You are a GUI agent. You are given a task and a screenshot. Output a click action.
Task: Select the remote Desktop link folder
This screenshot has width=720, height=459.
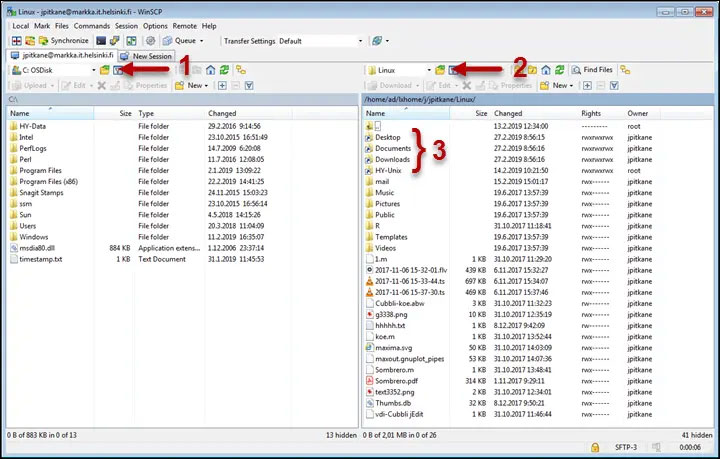point(383,137)
